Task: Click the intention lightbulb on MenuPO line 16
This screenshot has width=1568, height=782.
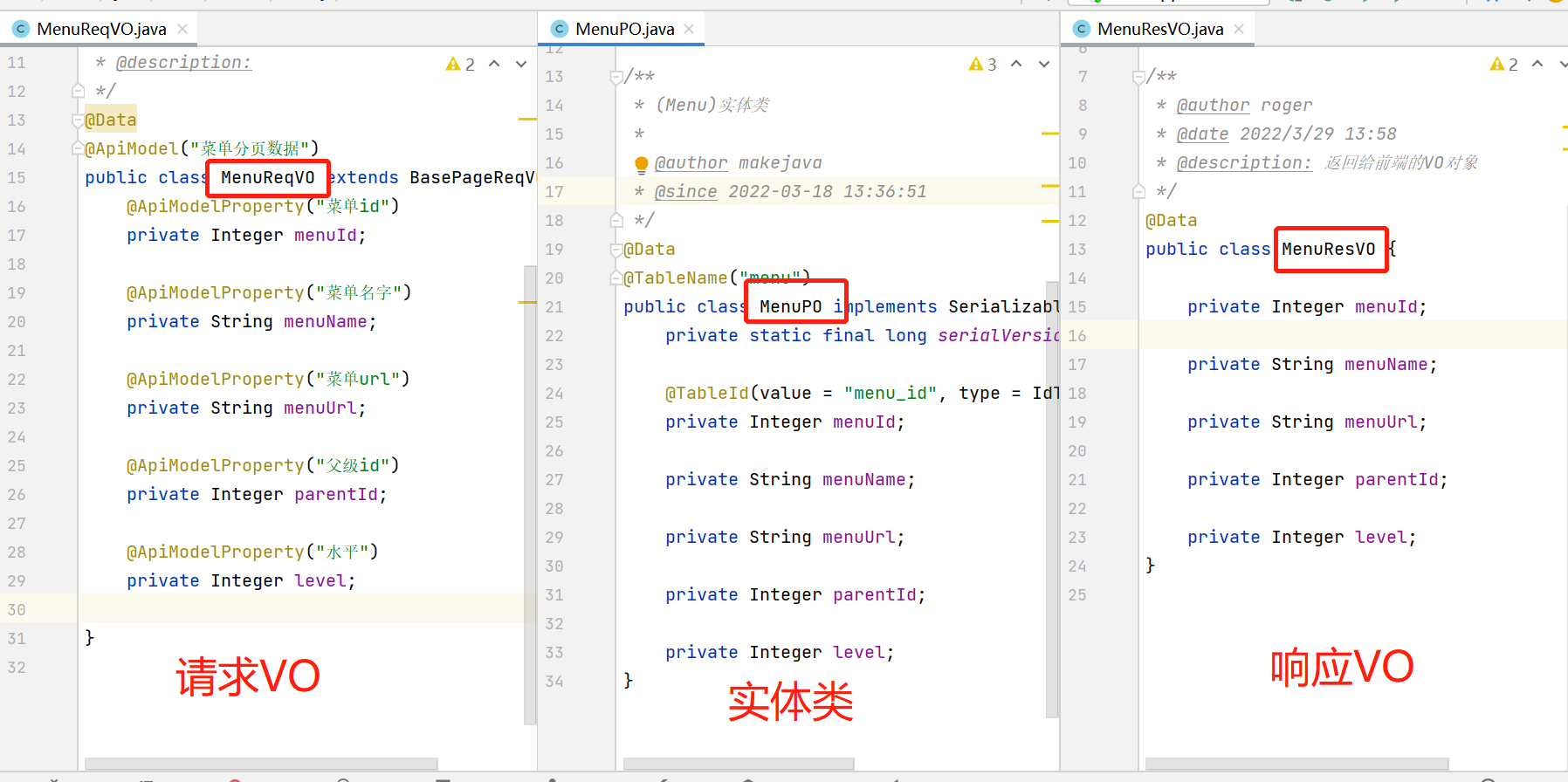Action: (x=641, y=164)
